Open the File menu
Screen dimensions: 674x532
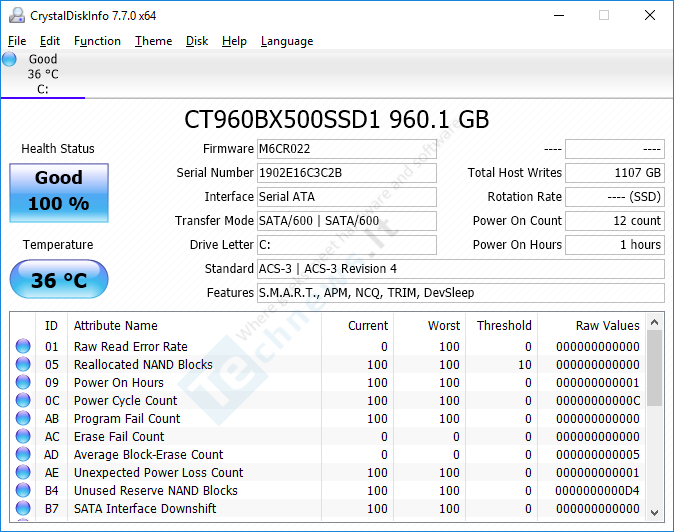coord(17,41)
